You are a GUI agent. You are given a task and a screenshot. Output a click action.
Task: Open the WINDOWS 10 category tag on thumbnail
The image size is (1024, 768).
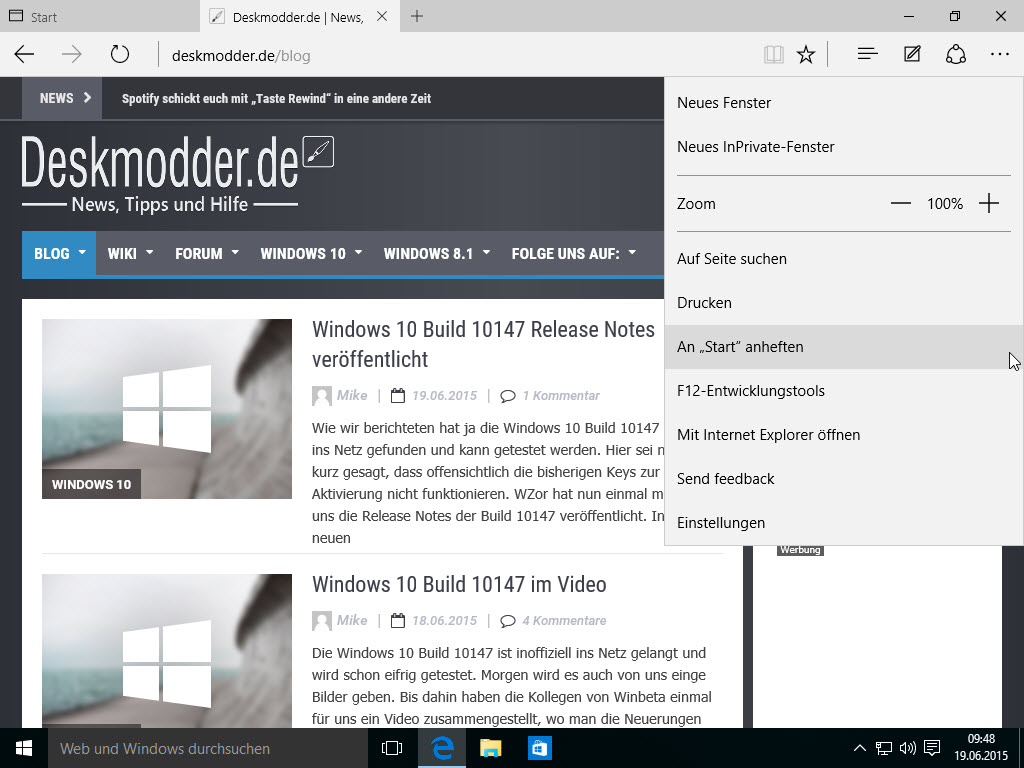[x=91, y=484]
